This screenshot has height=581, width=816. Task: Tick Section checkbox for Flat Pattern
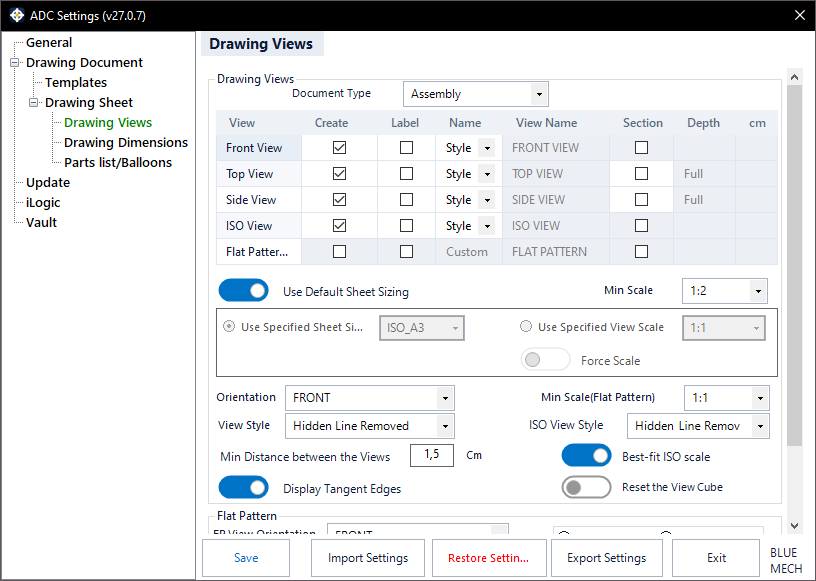[x=642, y=252]
